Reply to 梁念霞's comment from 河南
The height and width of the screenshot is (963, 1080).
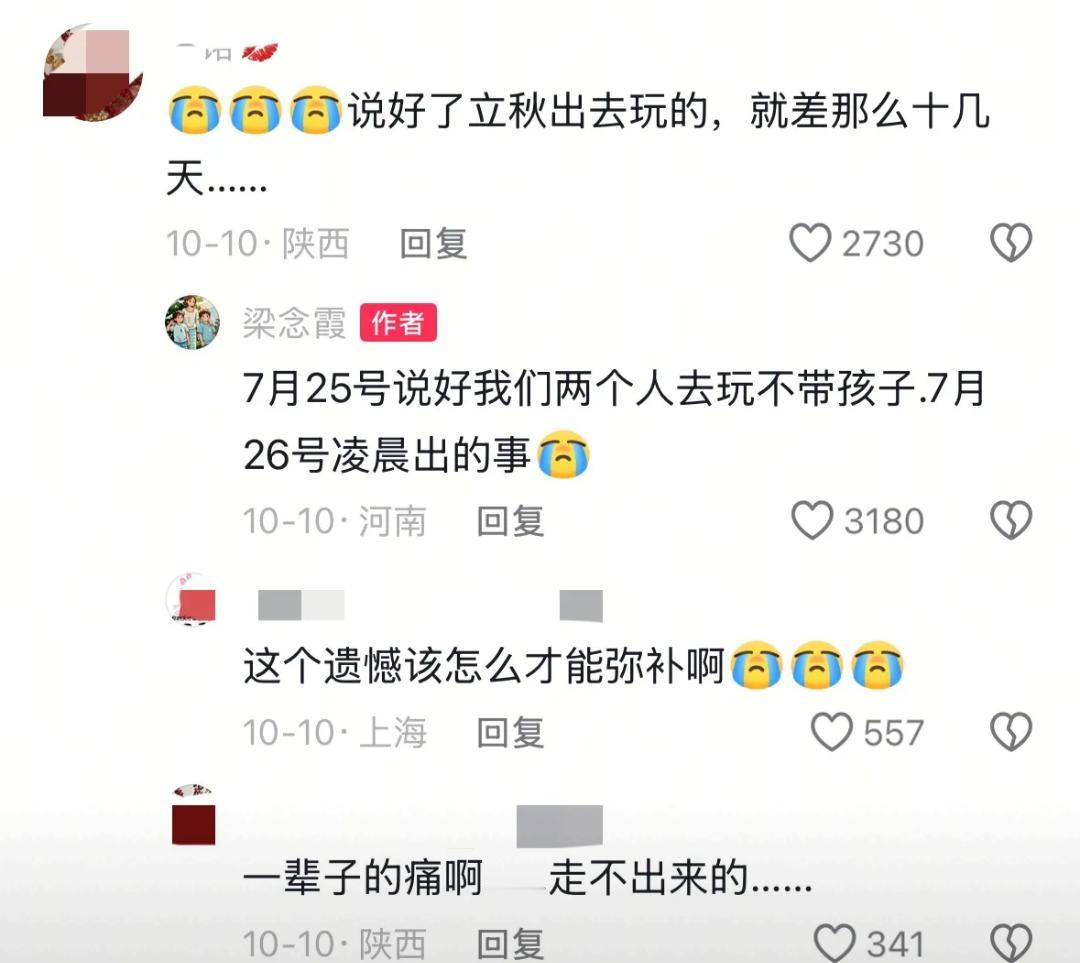coord(510,521)
